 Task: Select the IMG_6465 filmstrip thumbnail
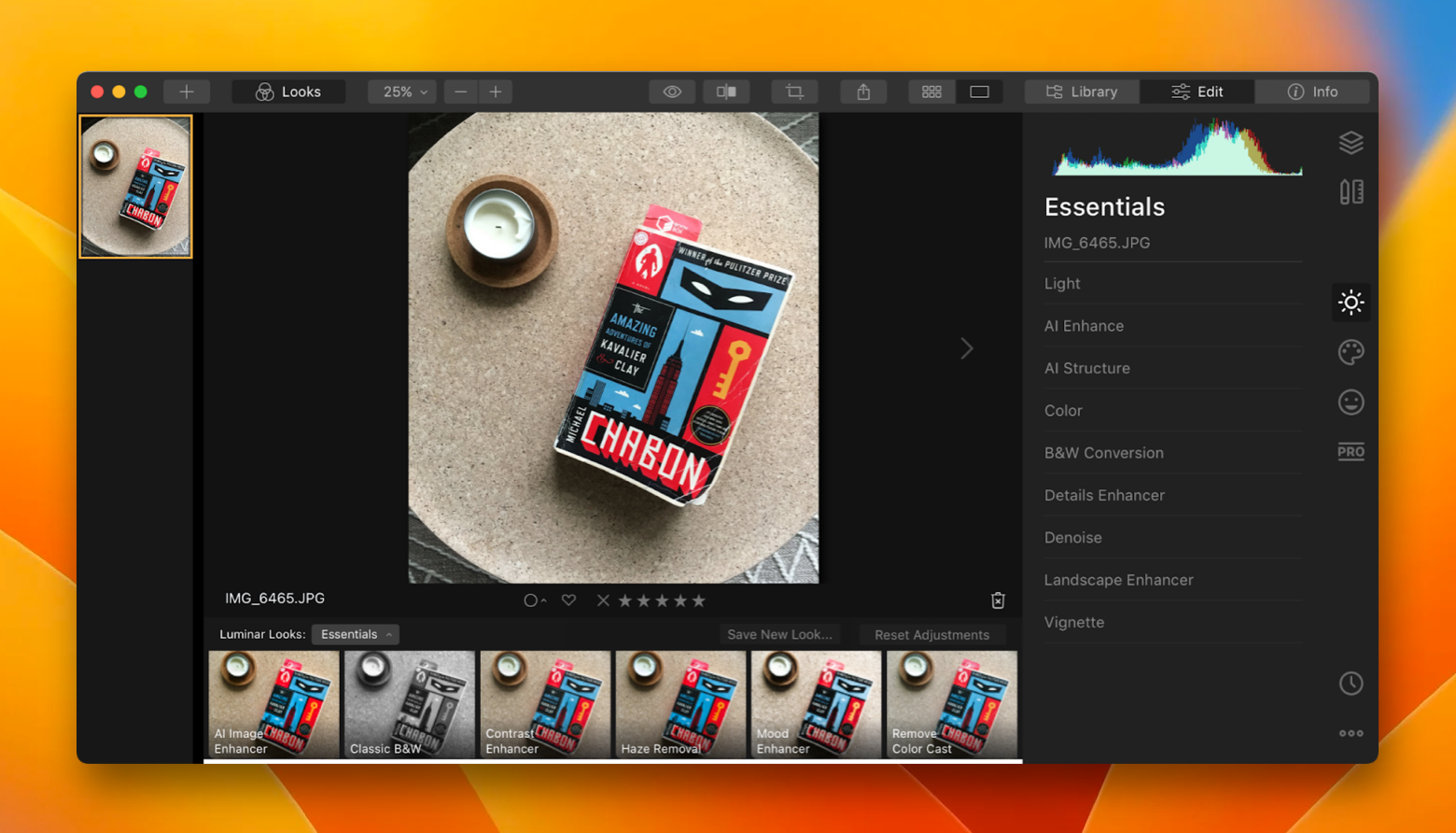pyautogui.click(x=136, y=187)
